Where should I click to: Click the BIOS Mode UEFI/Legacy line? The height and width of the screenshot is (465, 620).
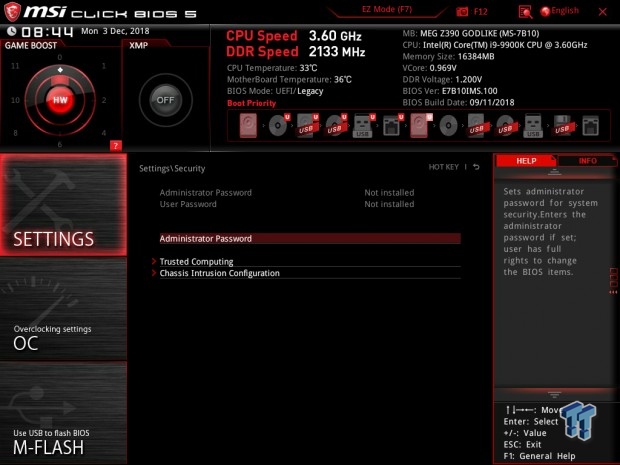(275, 91)
